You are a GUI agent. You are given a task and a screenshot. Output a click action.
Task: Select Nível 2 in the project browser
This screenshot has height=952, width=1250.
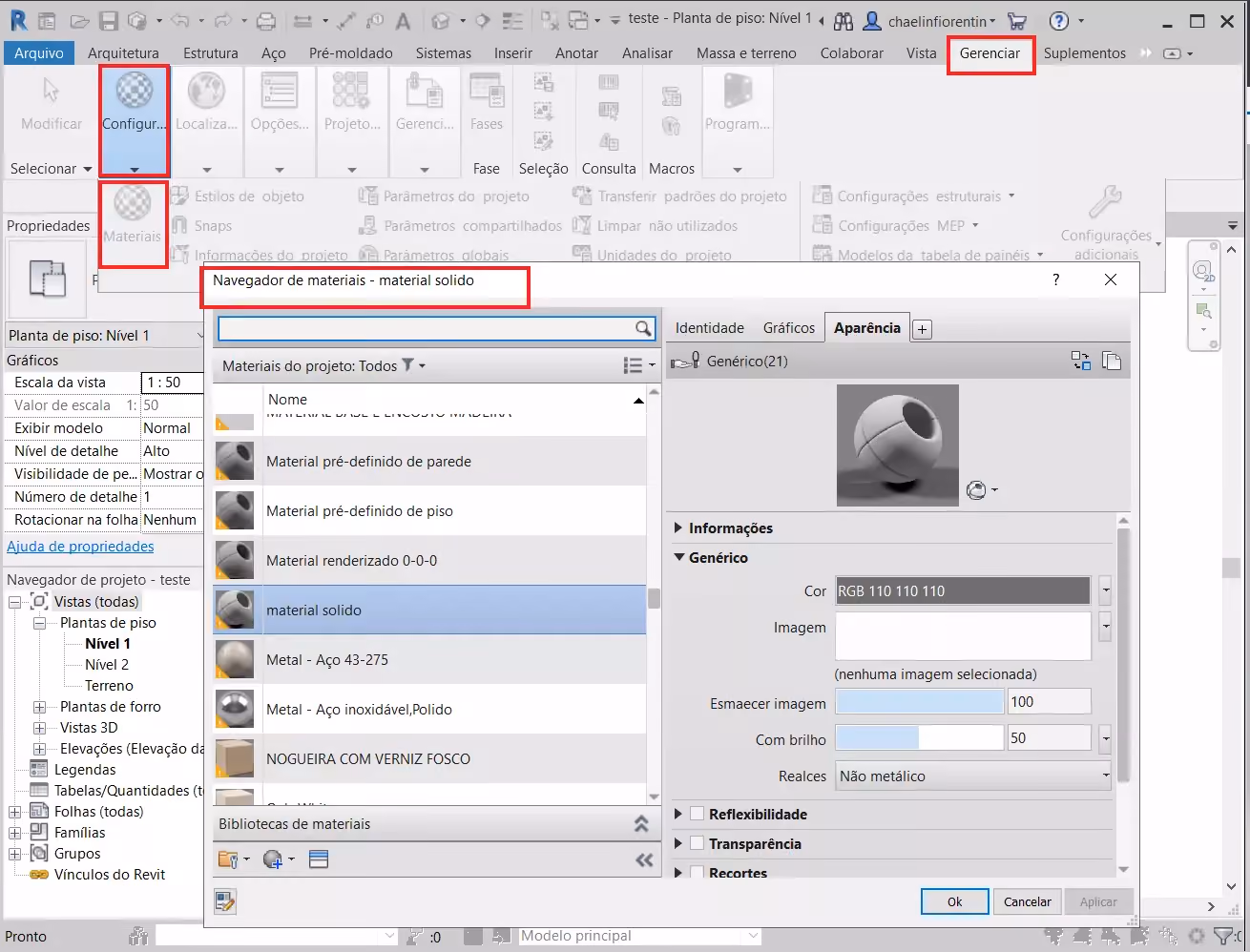pos(107,665)
